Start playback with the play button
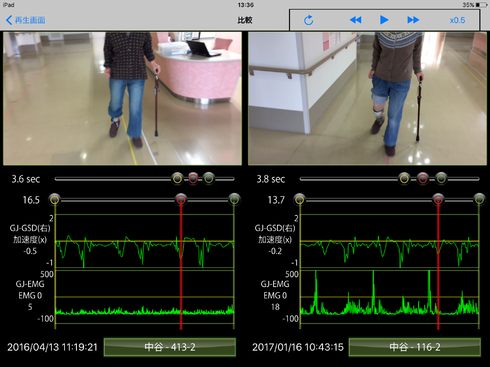This screenshot has height=367, width=490. point(384,20)
